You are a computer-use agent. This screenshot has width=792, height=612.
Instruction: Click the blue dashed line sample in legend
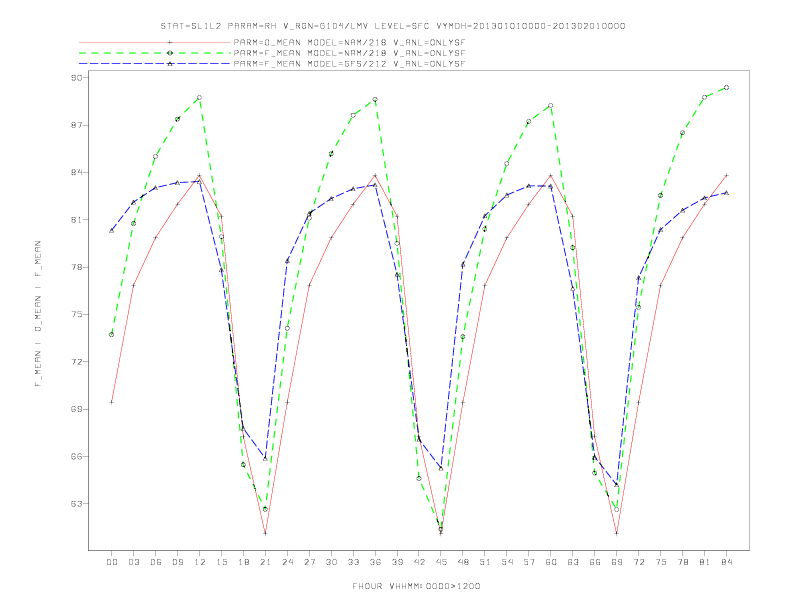point(155,64)
